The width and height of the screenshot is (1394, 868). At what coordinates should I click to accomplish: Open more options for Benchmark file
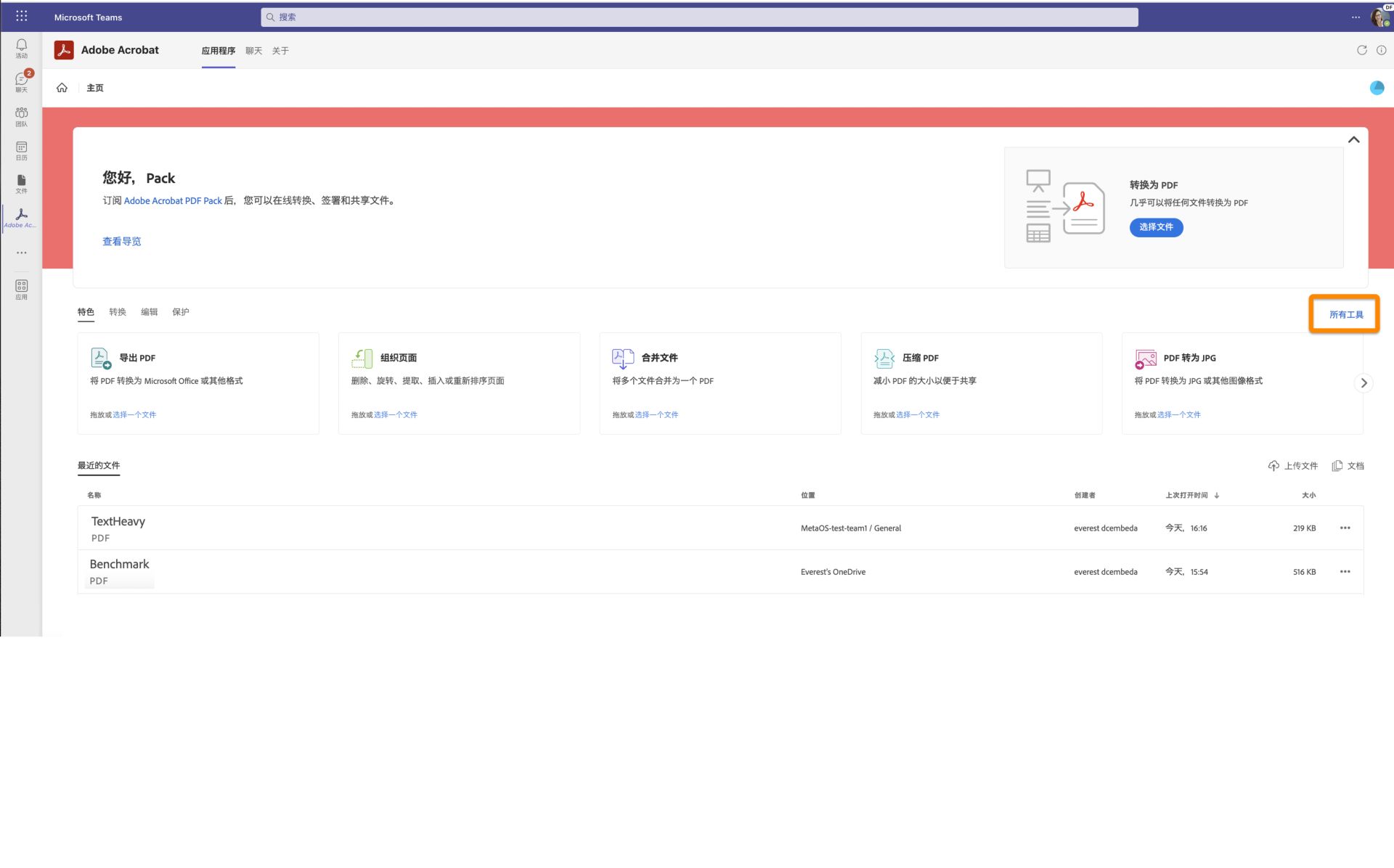coord(1345,571)
